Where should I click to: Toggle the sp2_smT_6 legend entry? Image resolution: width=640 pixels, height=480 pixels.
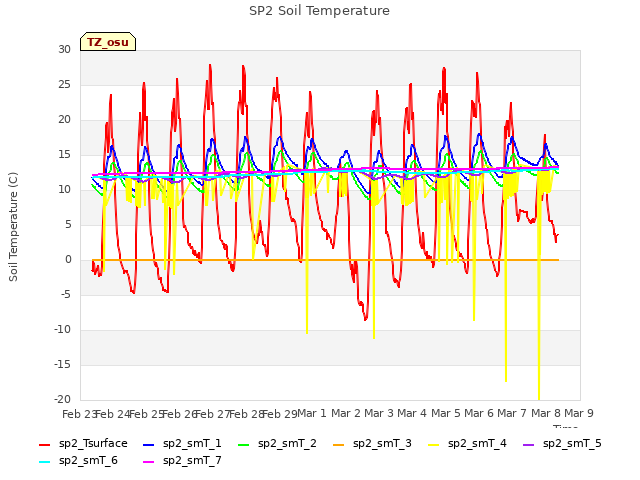pos(78,461)
